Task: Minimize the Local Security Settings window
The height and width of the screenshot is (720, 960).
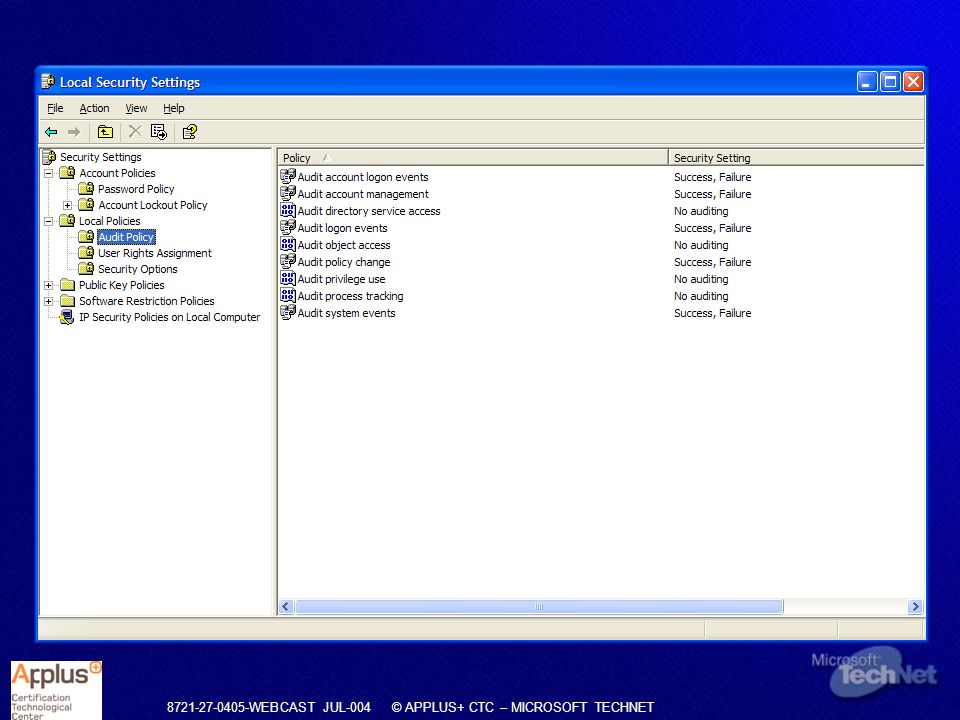Action: [867, 81]
